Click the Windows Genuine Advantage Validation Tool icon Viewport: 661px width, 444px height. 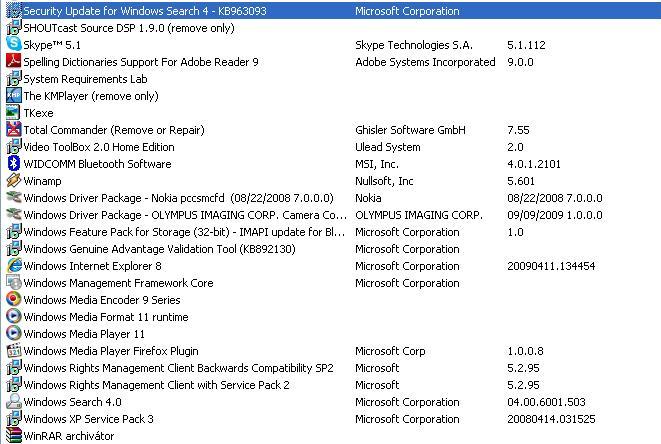point(13,248)
